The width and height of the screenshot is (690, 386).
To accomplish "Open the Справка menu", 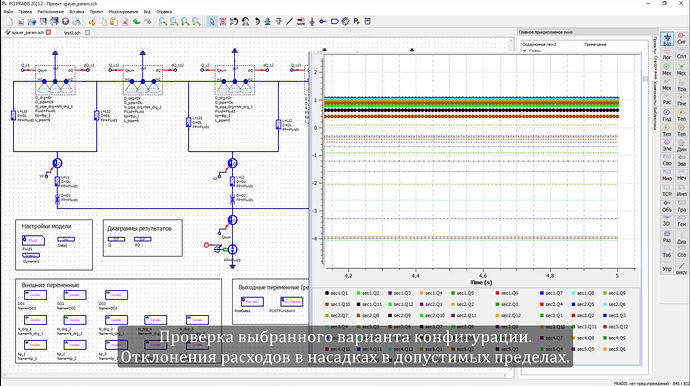I will (x=164, y=11).
